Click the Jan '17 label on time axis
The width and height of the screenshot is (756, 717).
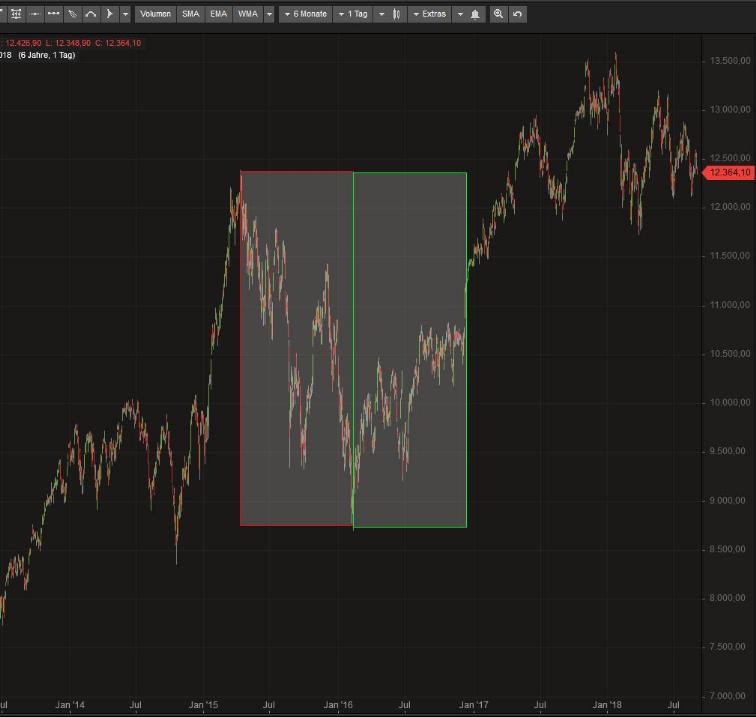coord(473,705)
